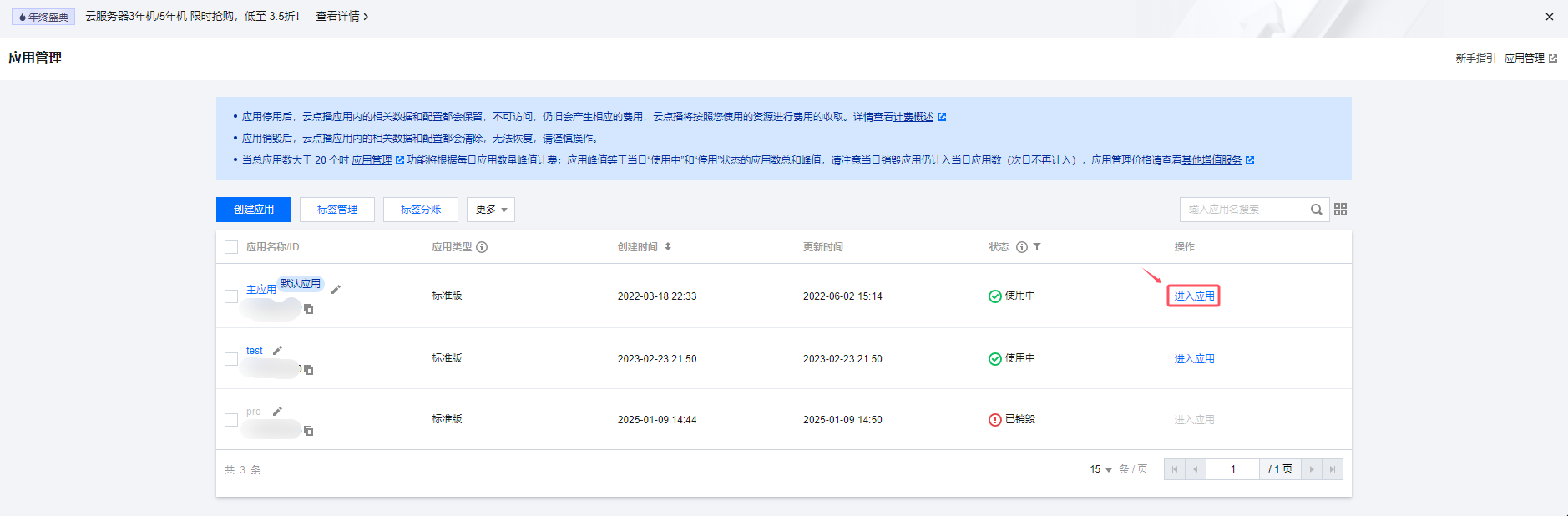
Task: Click 进入应用 for the 主应用 row
Action: pos(1194,296)
